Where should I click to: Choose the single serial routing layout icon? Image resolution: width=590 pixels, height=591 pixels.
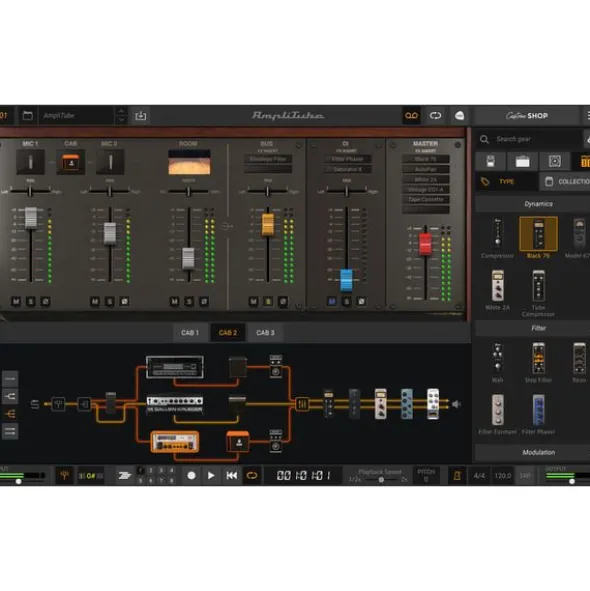tap(10, 379)
